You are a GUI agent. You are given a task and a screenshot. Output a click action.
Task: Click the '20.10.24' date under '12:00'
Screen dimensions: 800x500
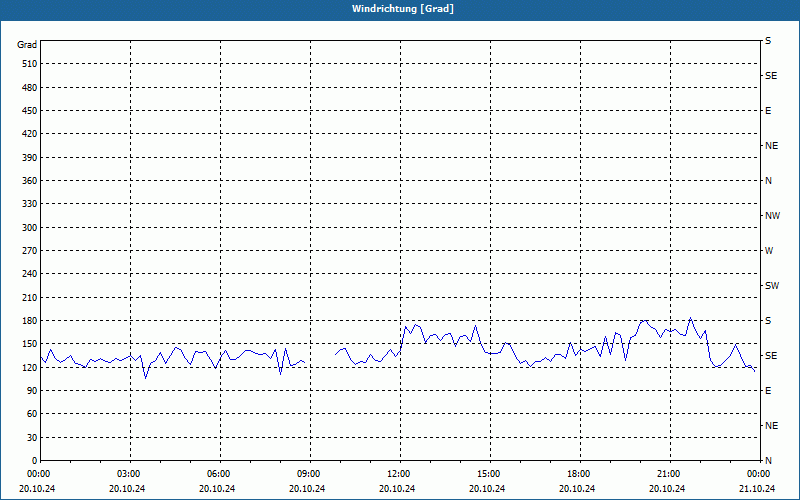pos(397,488)
